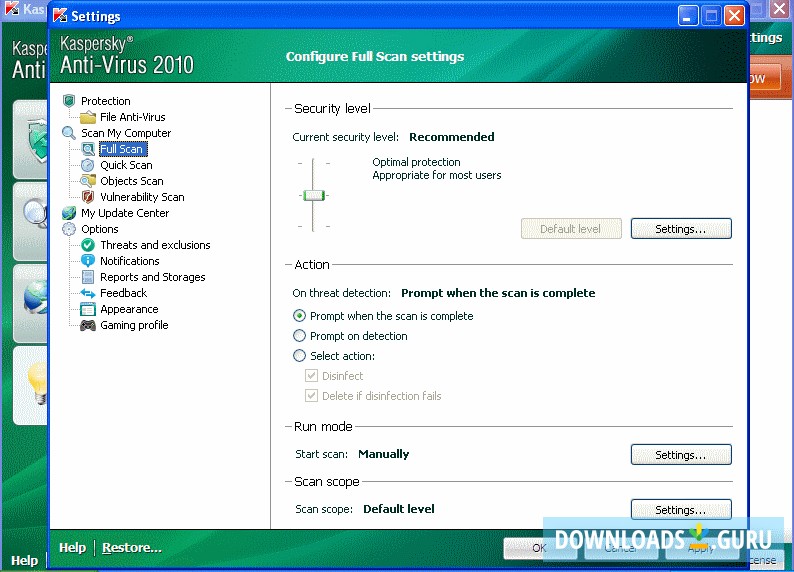Click the My Update Center globe icon

(69, 213)
